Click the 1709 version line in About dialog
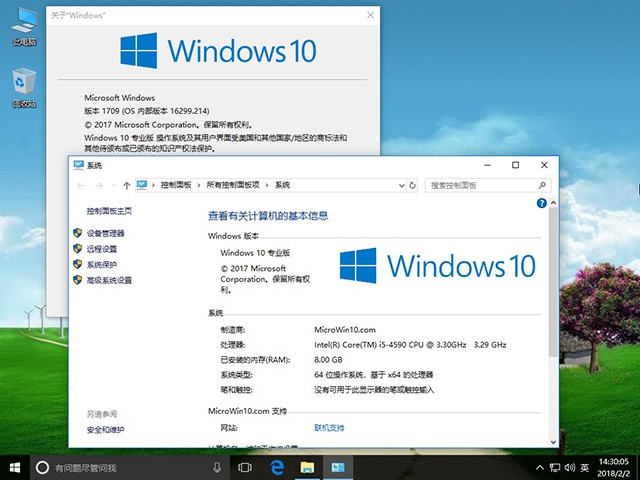Viewport: 640px width, 480px height. (x=147, y=111)
